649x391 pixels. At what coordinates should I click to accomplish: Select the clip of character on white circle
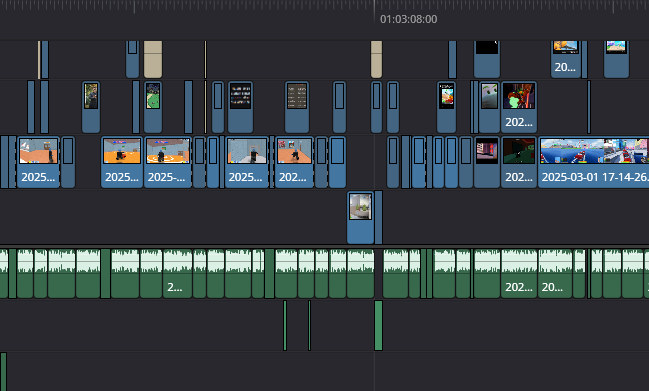point(168,162)
